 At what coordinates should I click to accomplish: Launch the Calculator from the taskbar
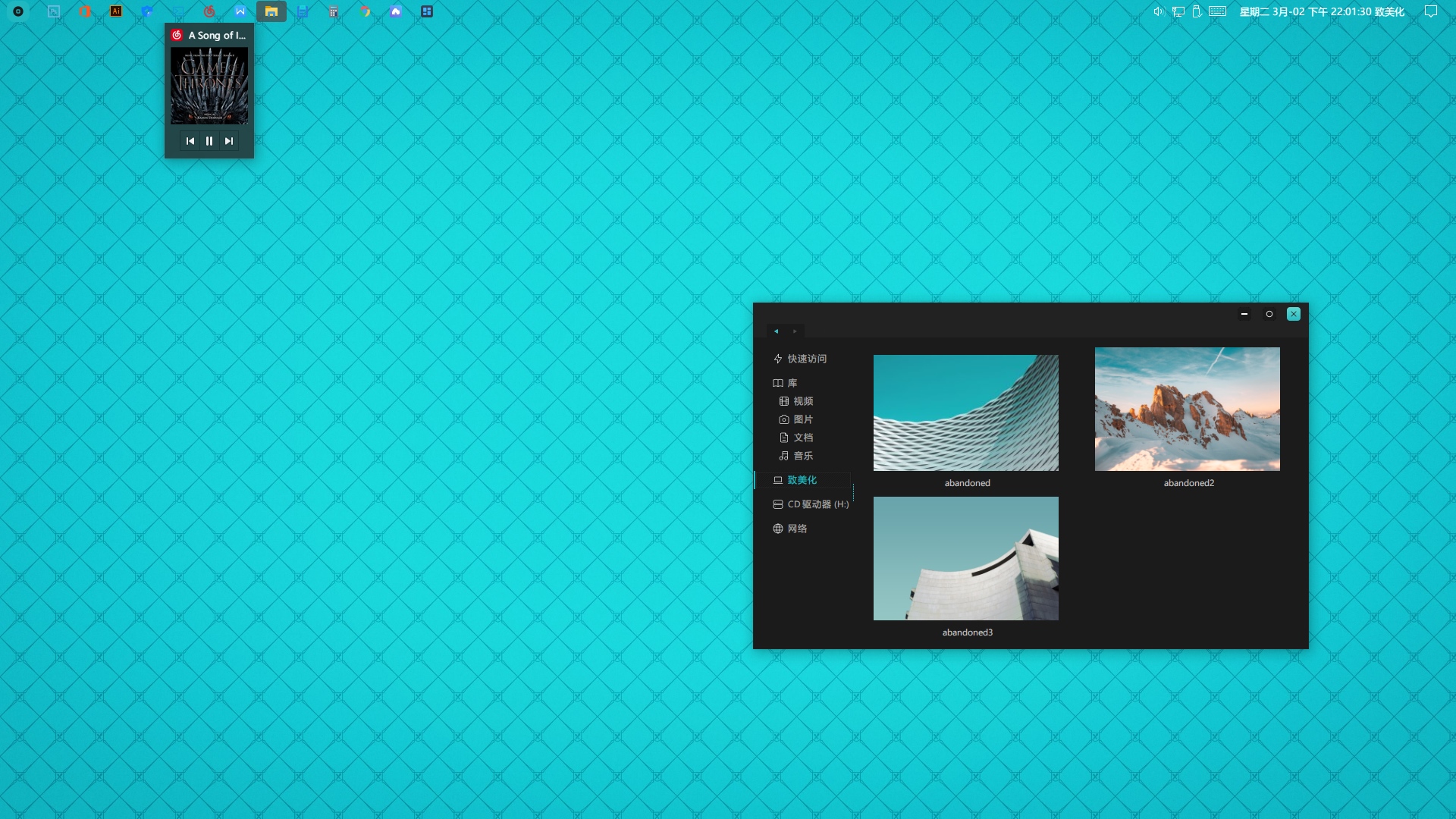(334, 11)
